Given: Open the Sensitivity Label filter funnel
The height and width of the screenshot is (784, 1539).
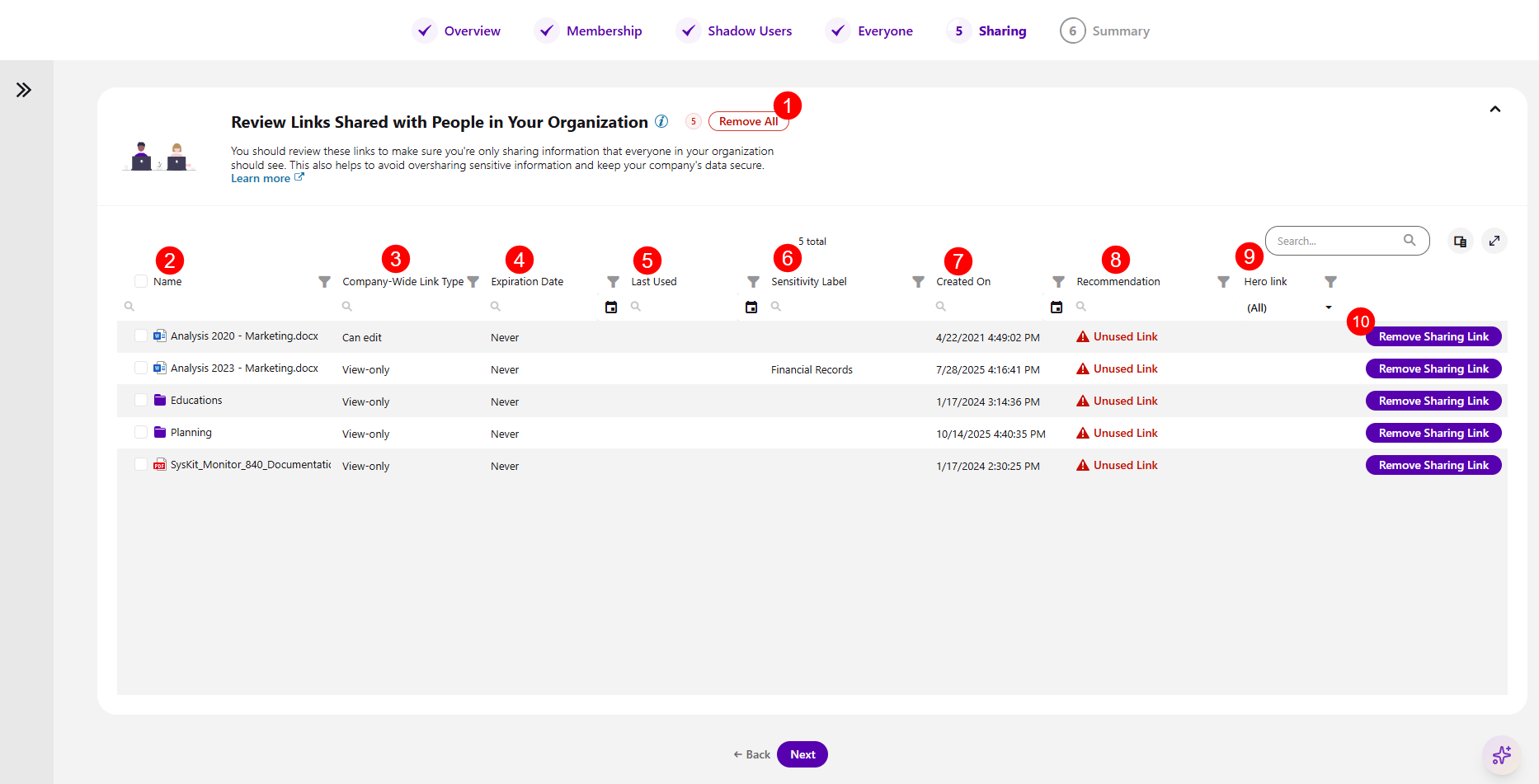Looking at the screenshot, I should pyautogui.click(x=919, y=282).
